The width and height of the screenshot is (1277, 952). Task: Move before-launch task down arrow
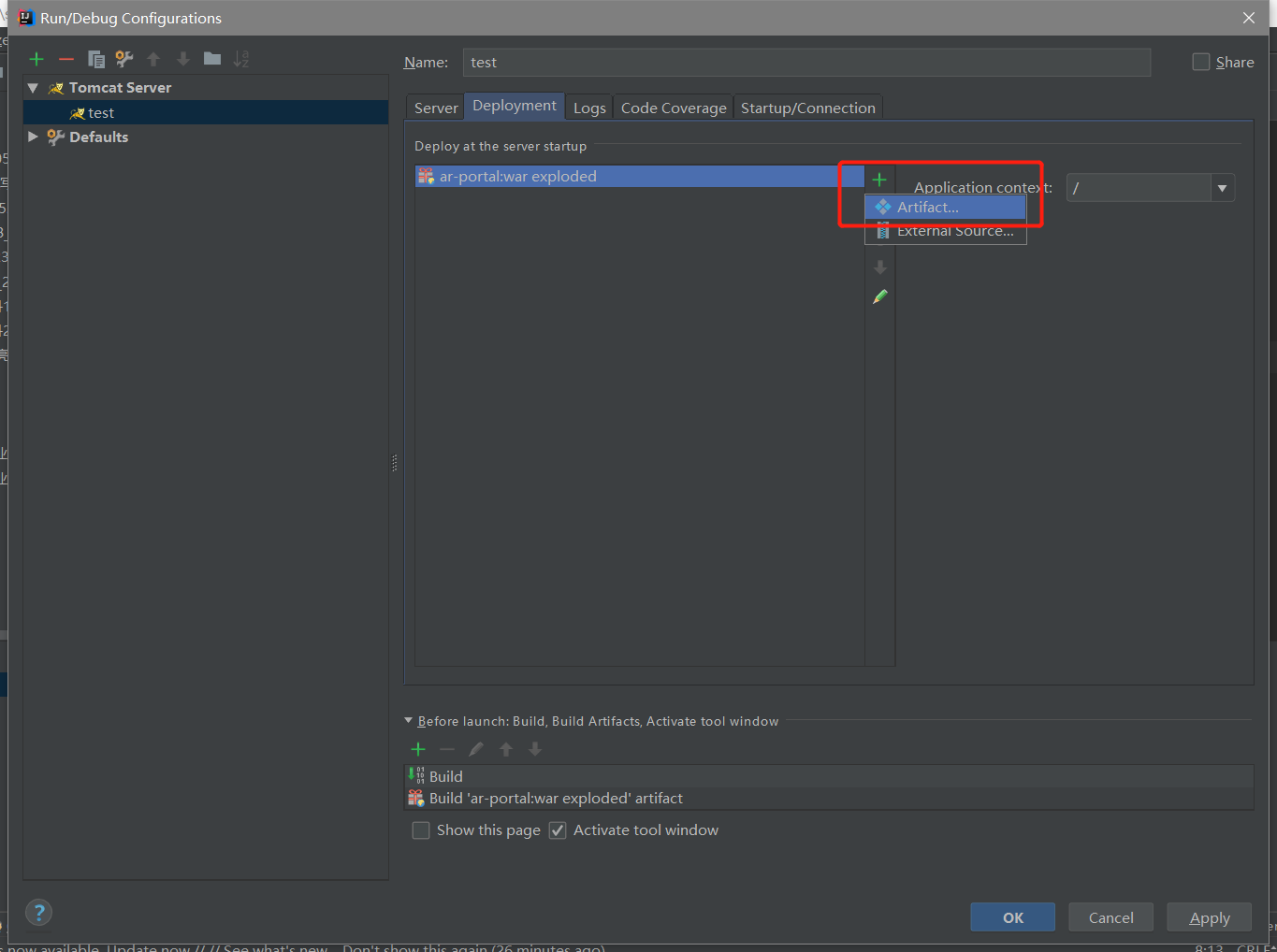(535, 749)
